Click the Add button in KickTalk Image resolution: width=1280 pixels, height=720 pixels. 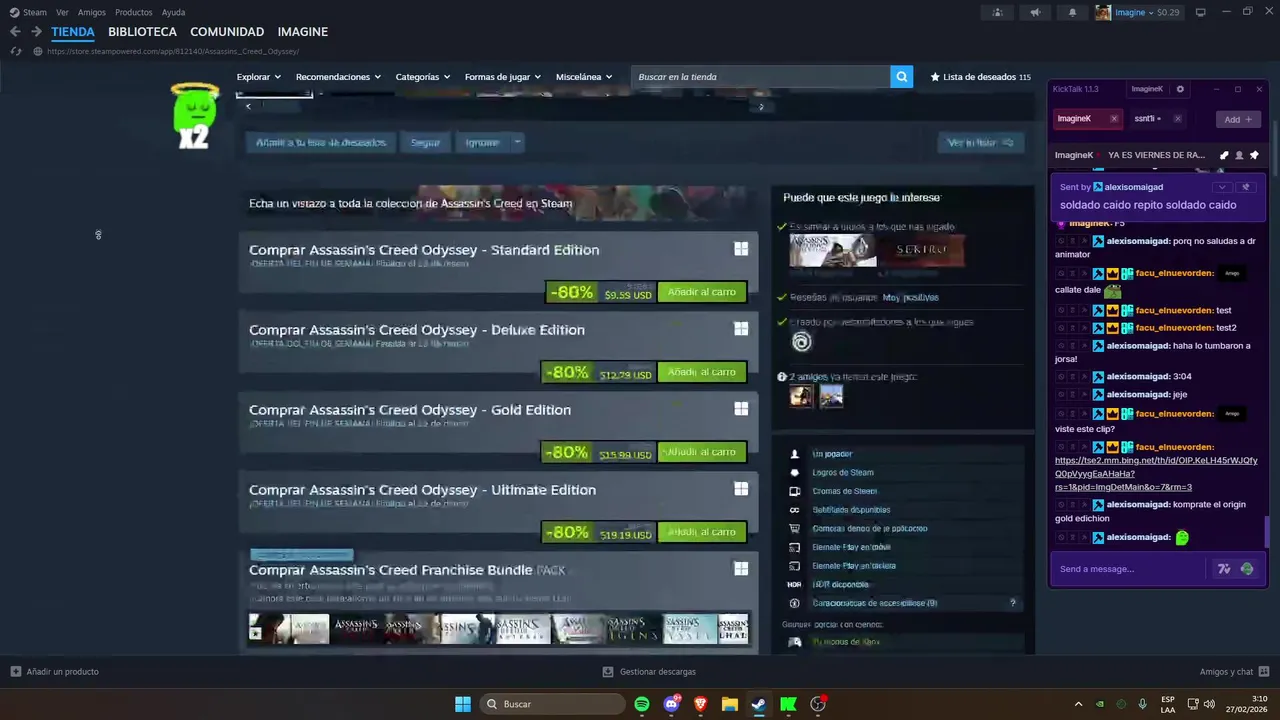point(1238,119)
